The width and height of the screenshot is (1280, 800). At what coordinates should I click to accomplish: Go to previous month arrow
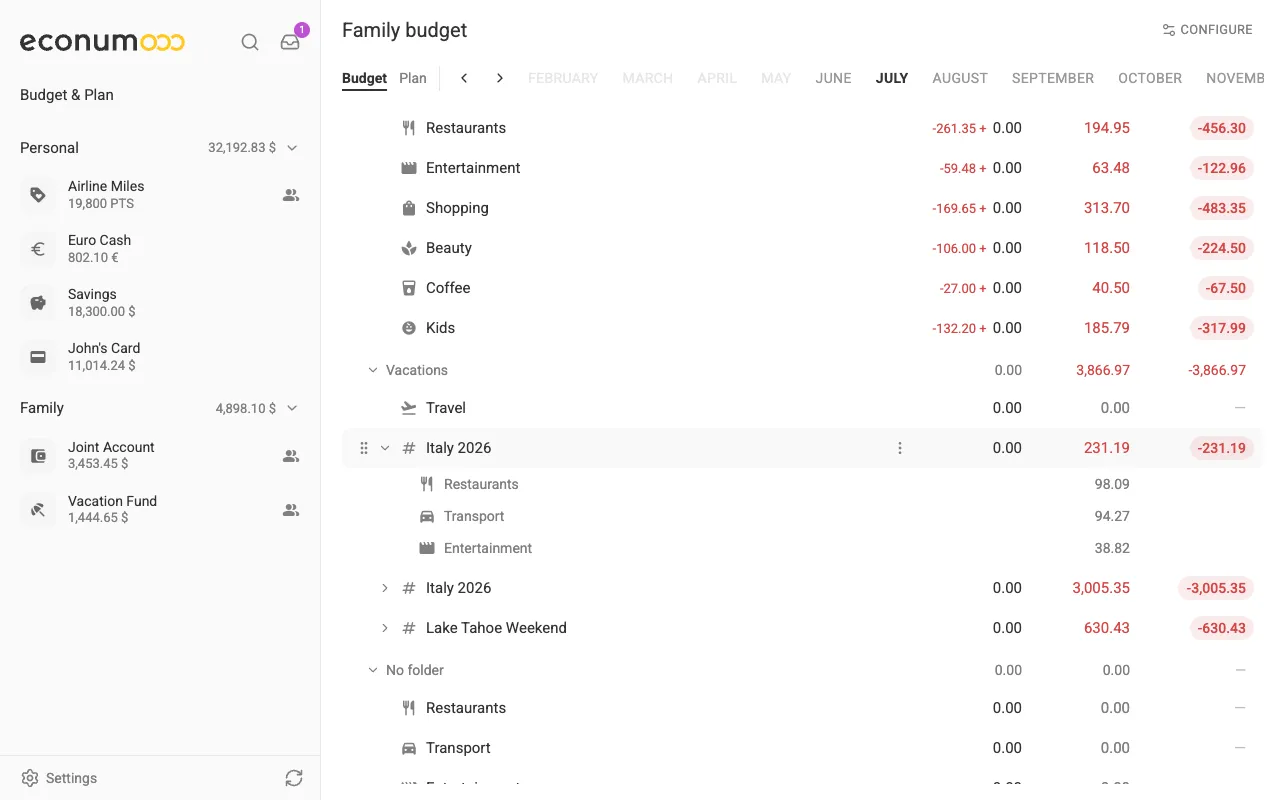point(464,78)
